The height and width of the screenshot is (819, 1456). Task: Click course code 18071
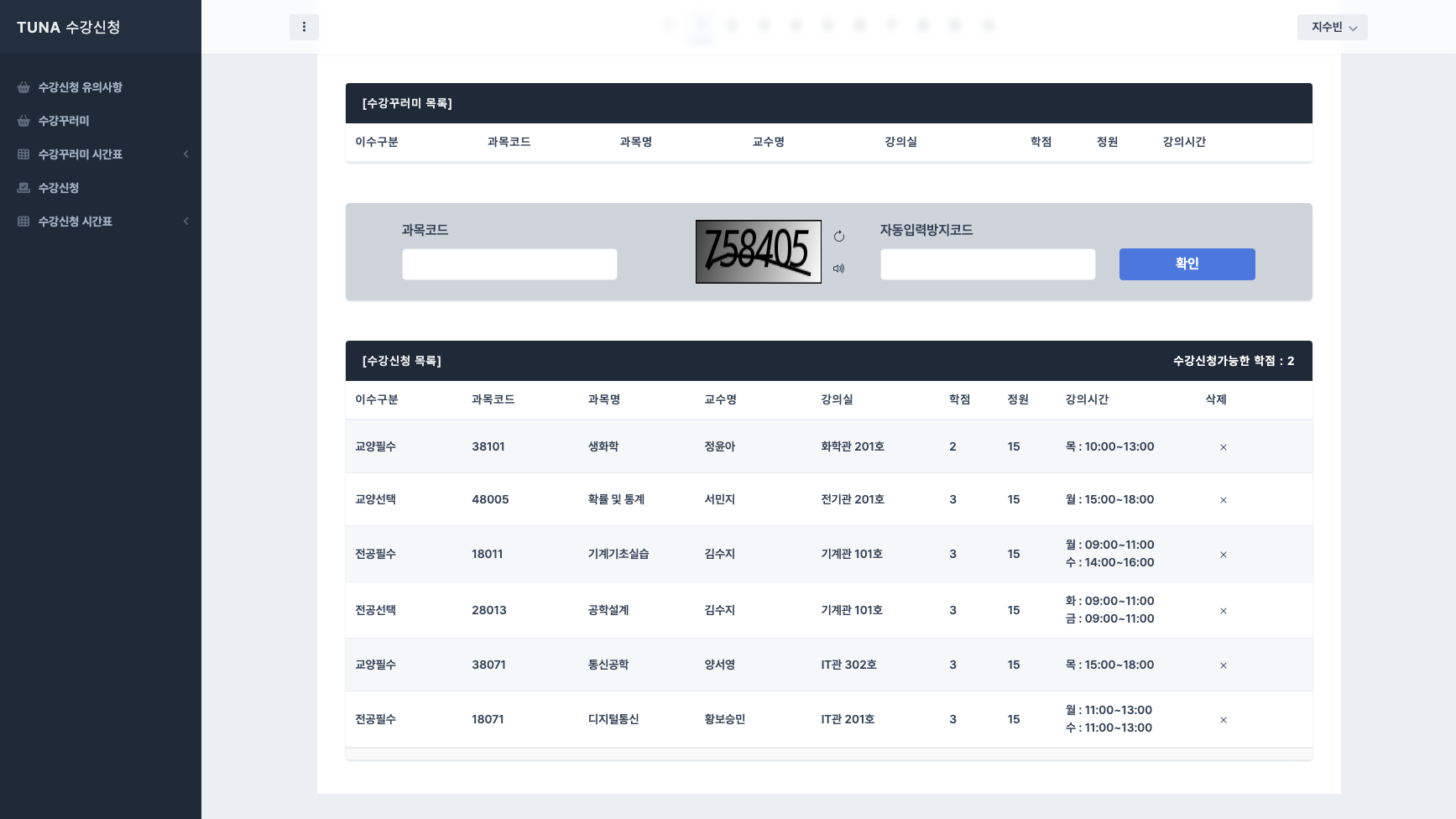(x=488, y=719)
